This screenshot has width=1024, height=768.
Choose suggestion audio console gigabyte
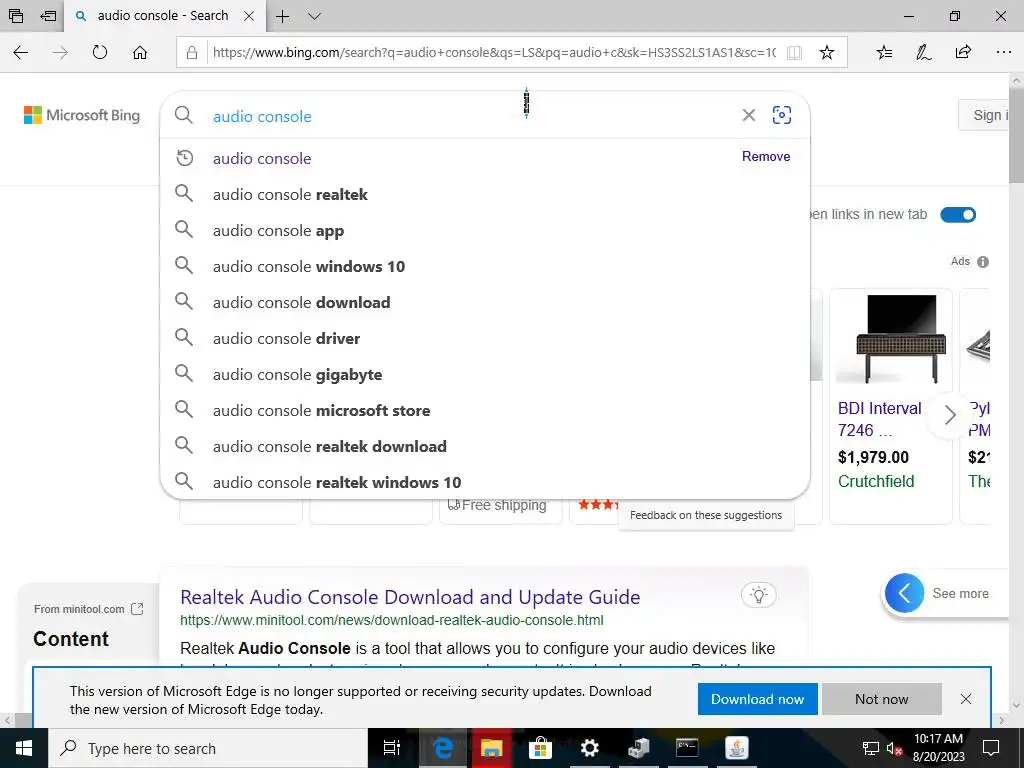pyautogui.click(x=484, y=374)
